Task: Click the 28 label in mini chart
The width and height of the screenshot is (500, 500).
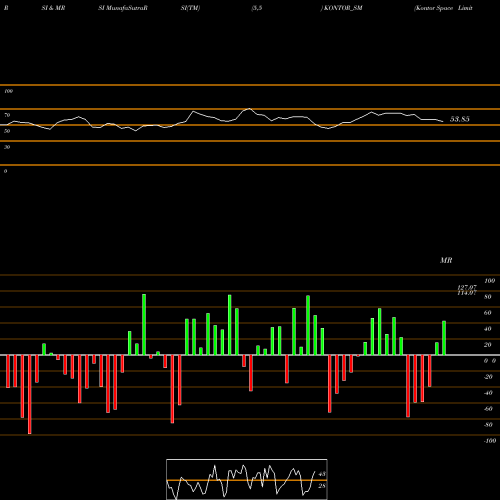Action: pos(322,486)
